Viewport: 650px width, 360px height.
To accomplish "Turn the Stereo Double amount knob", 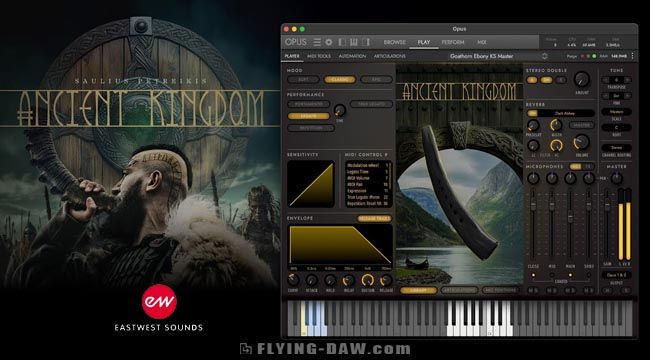I will pyautogui.click(x=582, y=79).
